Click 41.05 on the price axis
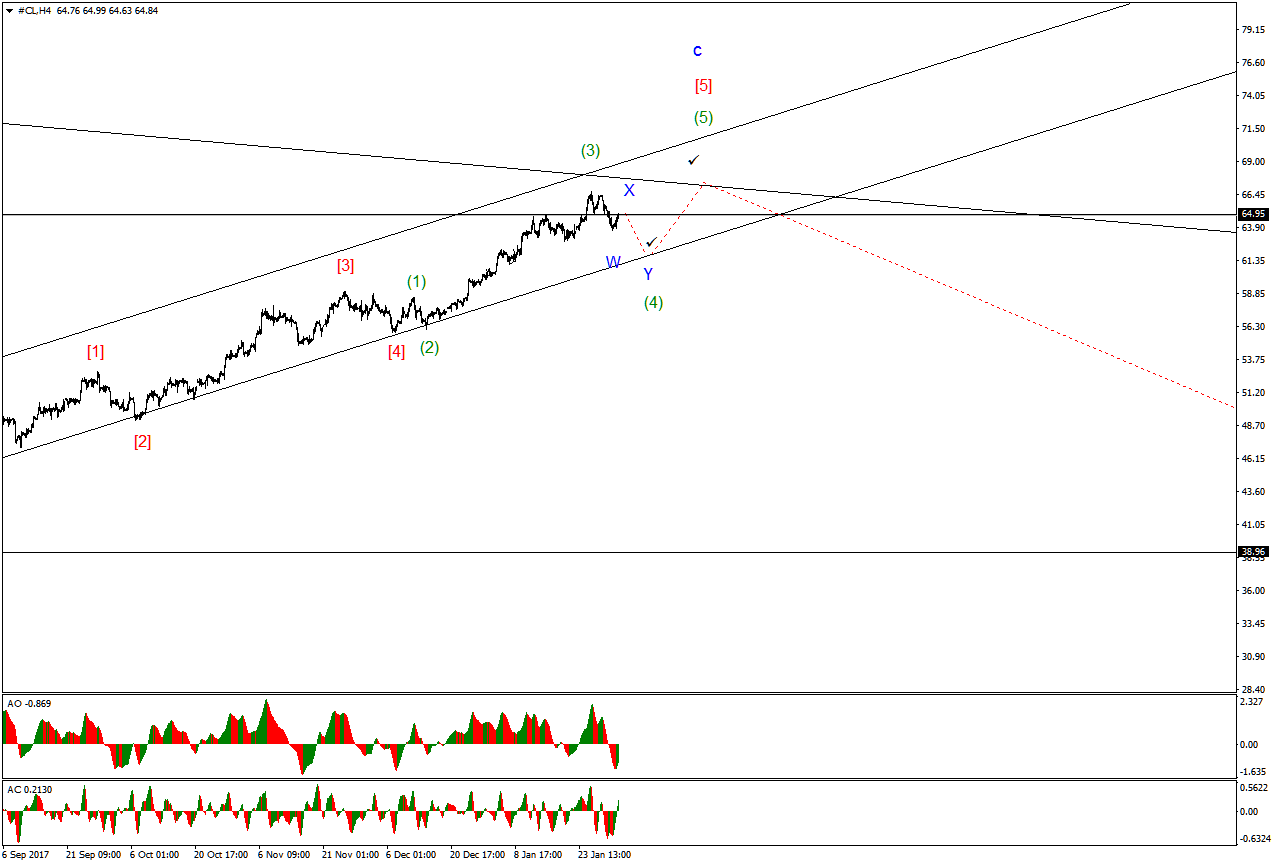Image resolution: width=1276 pixels, height=866 pixels. tap(1254, 525)
